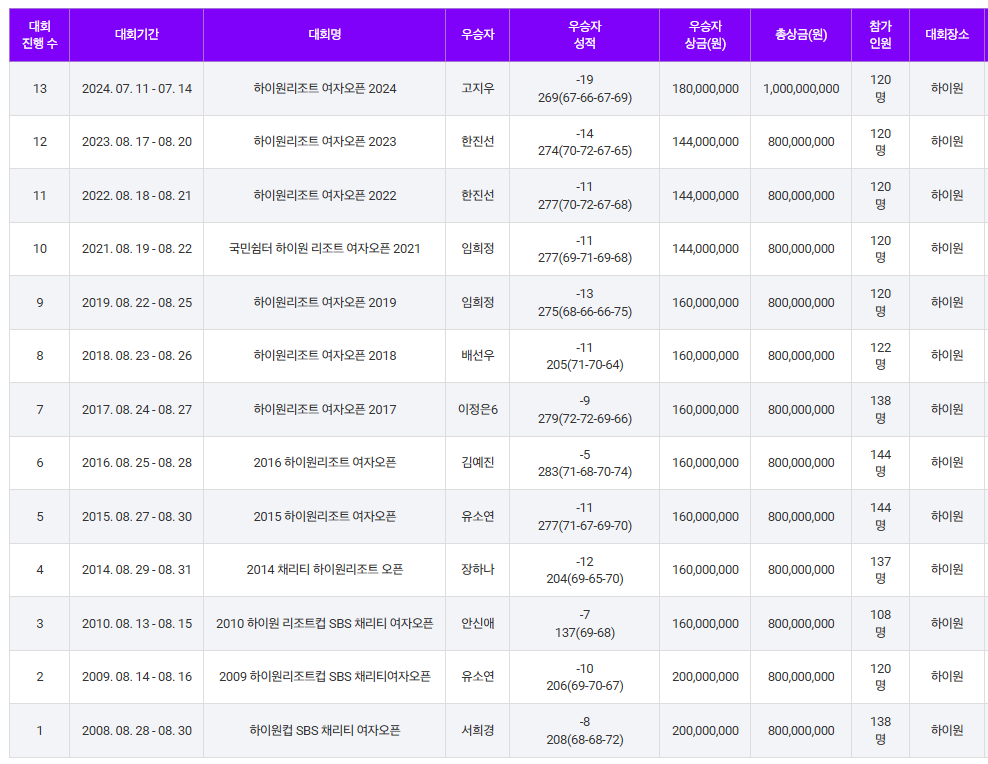Click score -12 204(69-65-70)
Viewport: 988px width, 764px height.
[x=585, y=570]
